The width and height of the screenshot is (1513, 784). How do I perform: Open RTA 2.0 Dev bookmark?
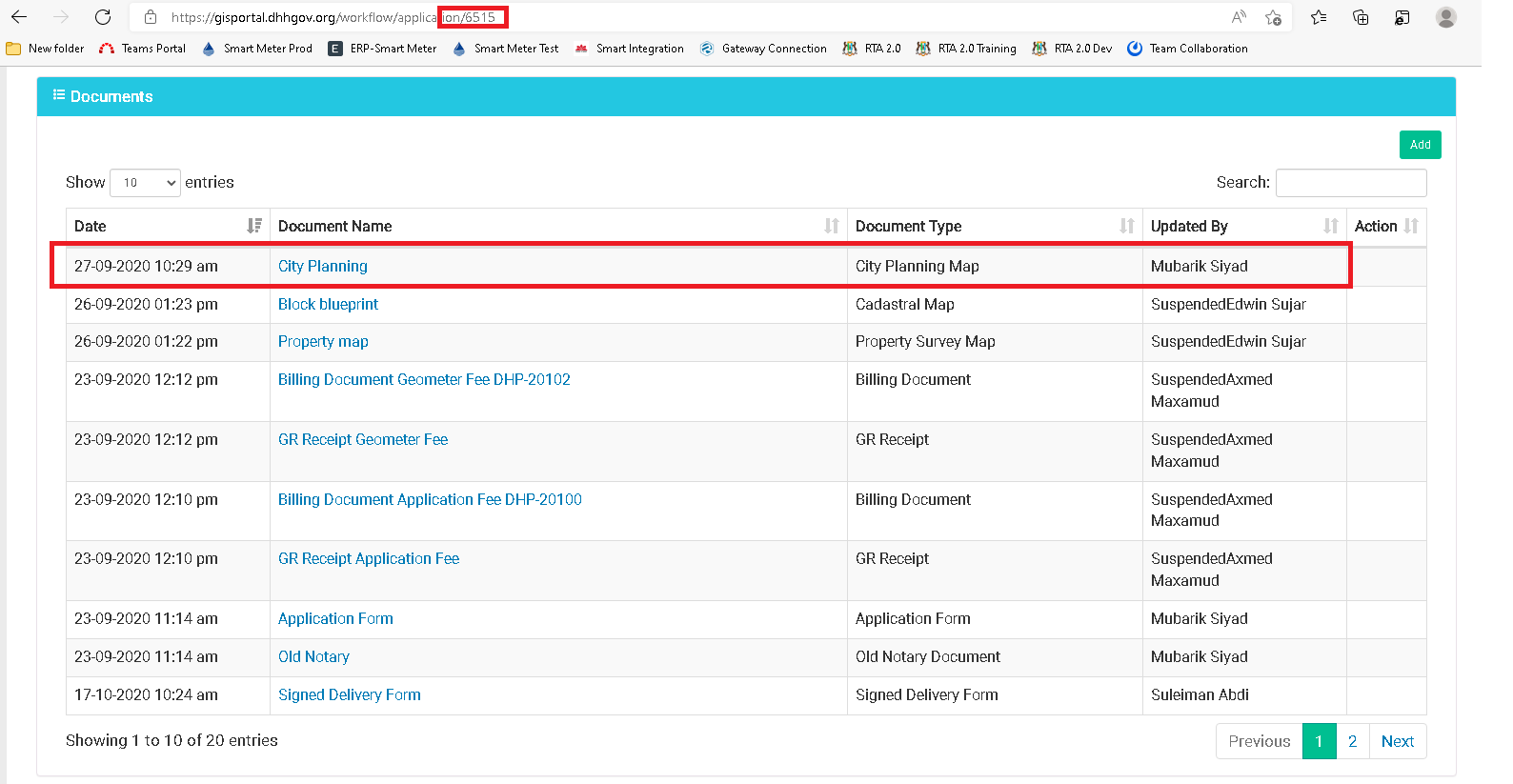(1072, 49)
